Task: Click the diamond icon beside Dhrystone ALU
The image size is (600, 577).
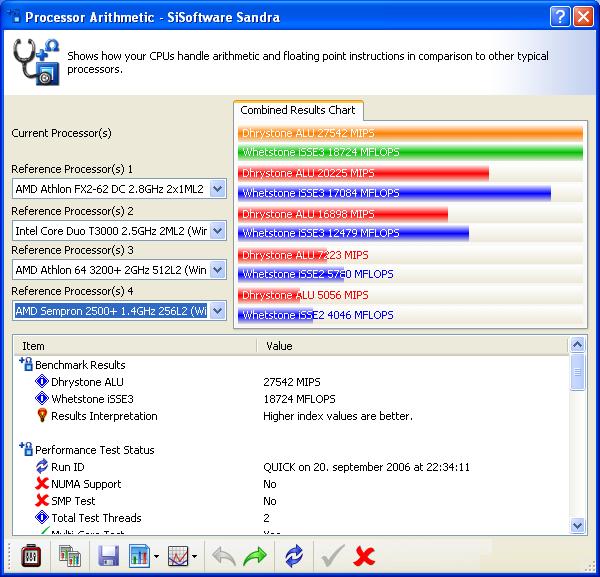Action: coord(42,381)
